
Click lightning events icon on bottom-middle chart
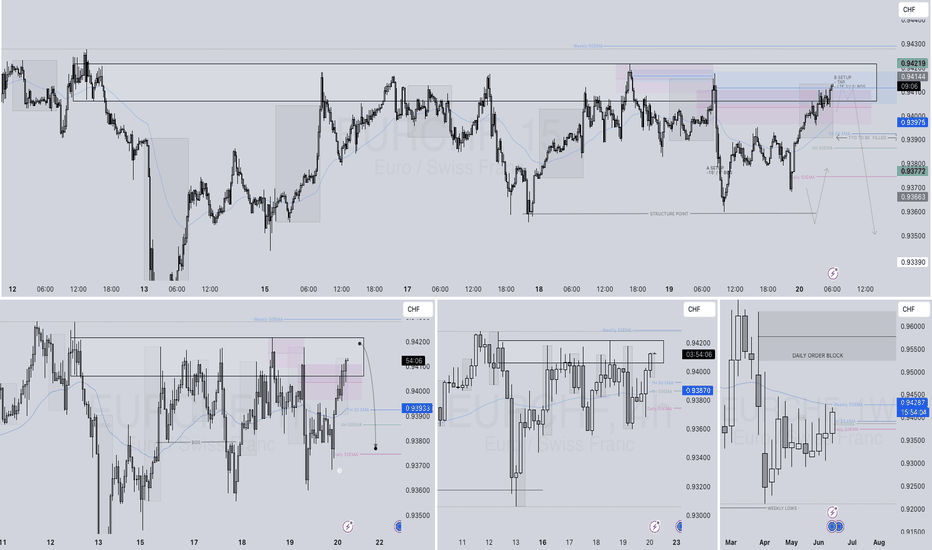(654, 526)
